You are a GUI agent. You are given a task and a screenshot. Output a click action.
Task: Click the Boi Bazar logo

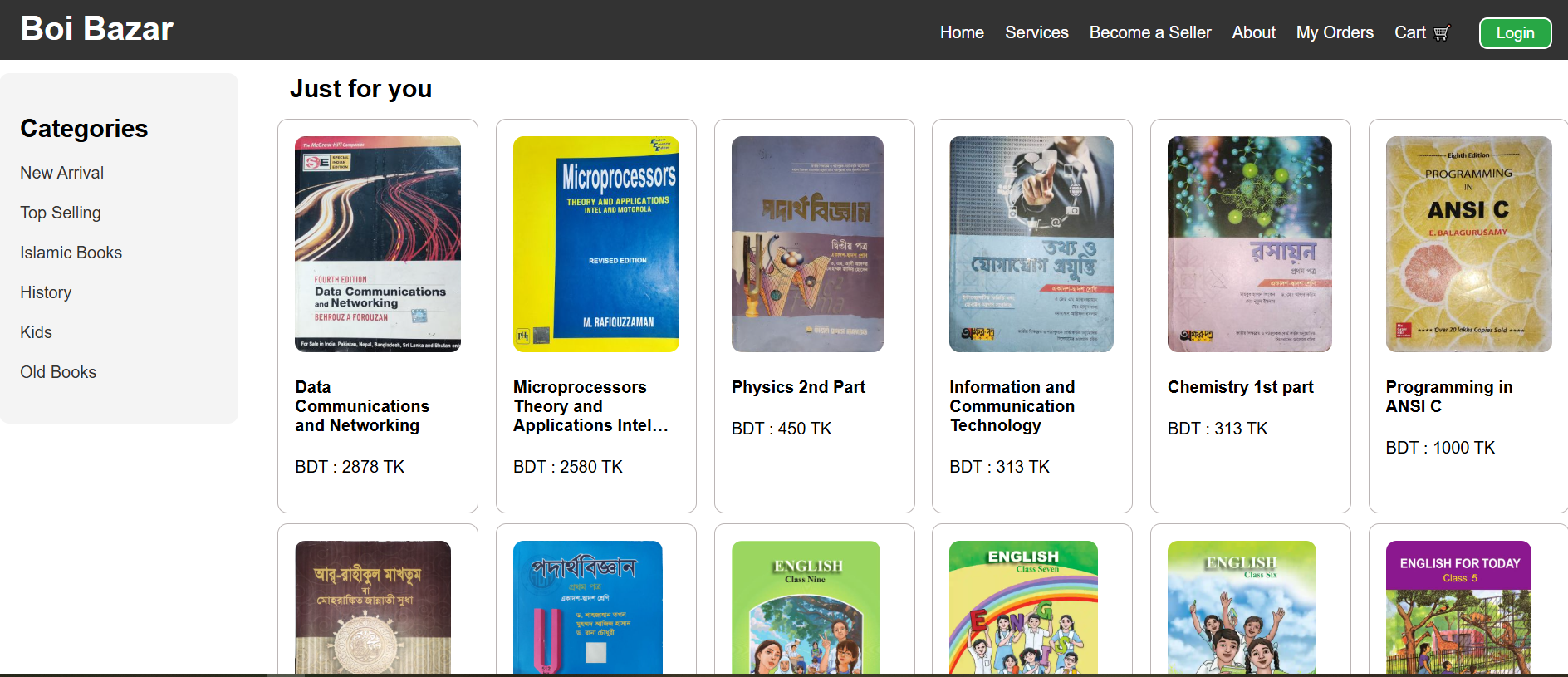[96, 29]
